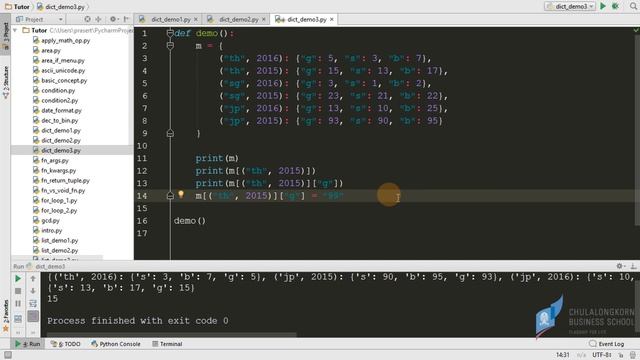Open the dict_demo3 run configuration dropdown
The width and height of the screenshot is (640, 360).
tap(570, 6)
